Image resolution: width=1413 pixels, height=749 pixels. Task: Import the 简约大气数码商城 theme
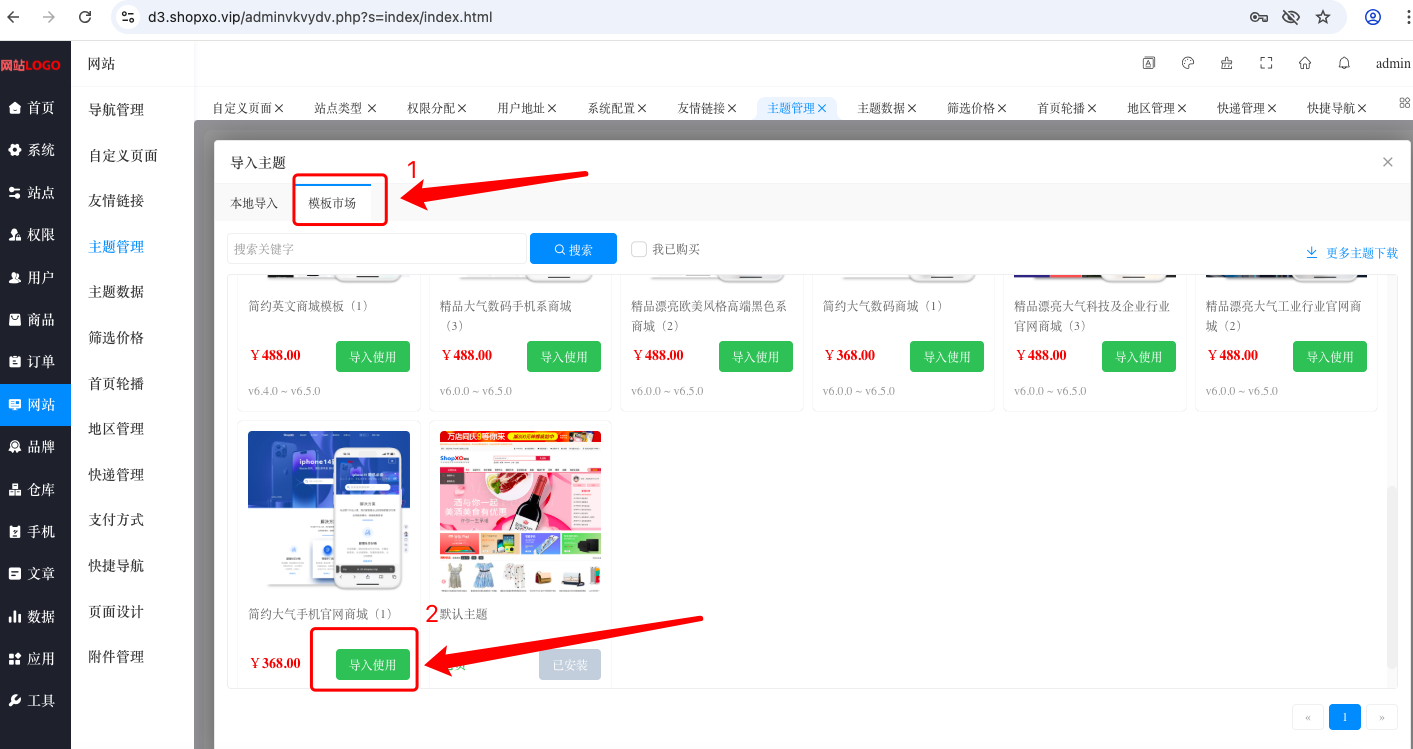point(947,357)
